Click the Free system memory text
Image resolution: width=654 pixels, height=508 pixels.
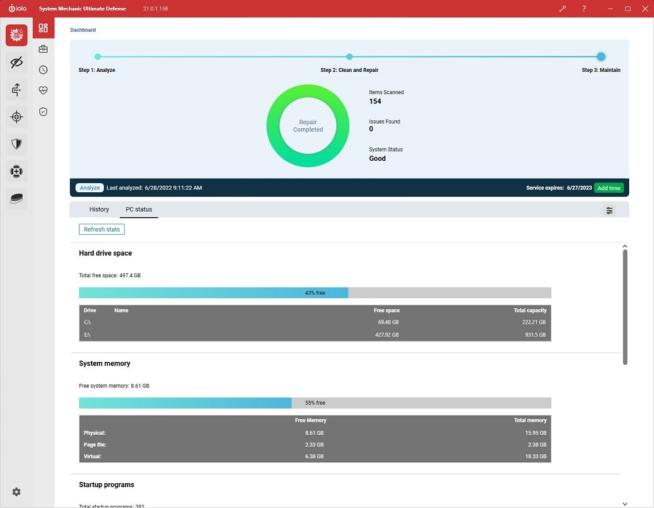114,386
